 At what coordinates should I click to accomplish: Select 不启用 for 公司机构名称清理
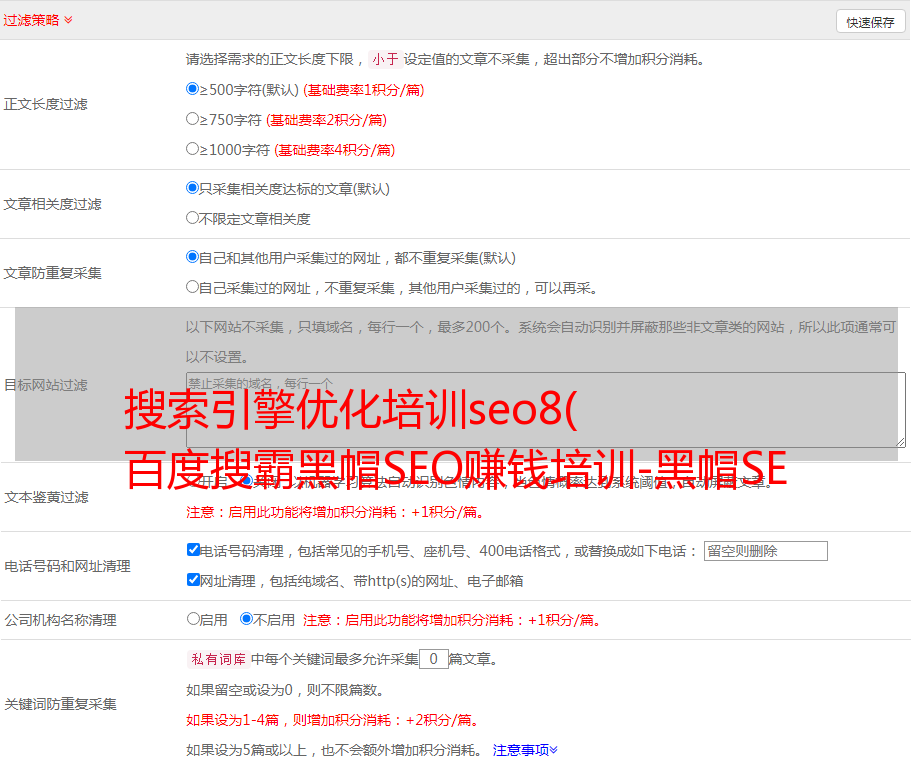click(246, 619)
